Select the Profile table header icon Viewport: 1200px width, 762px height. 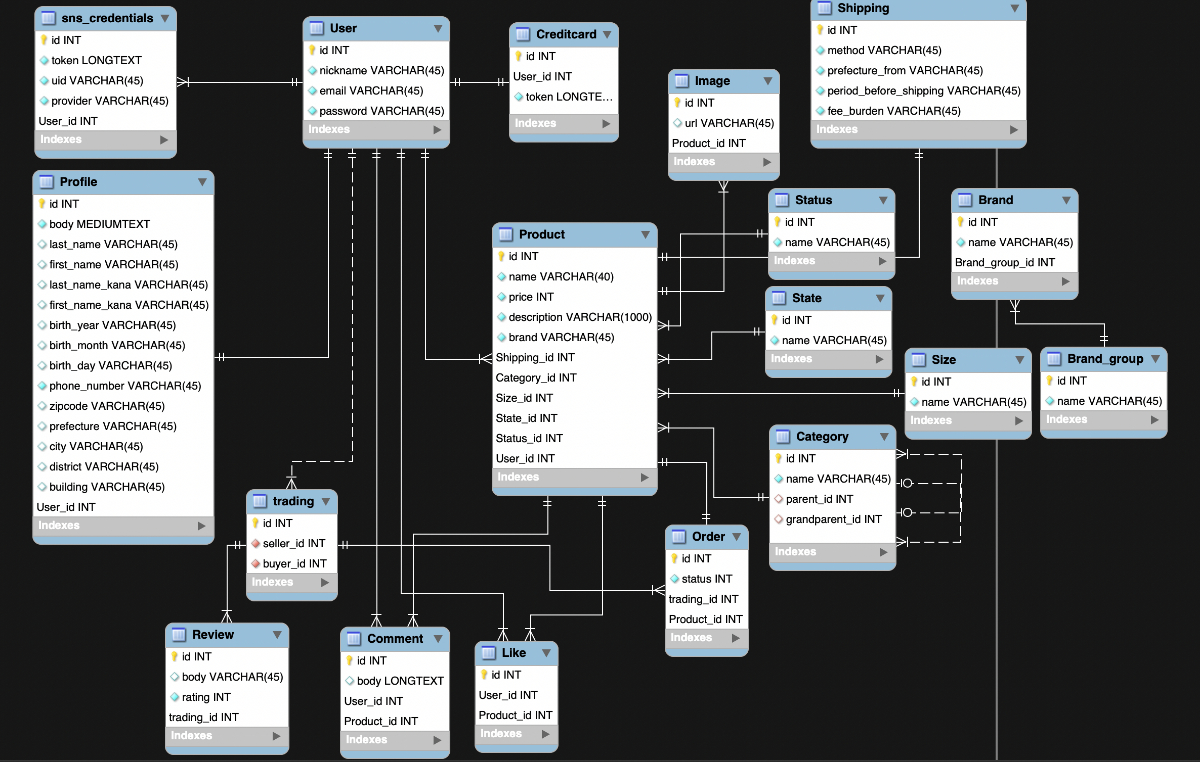tap(46, 182)
